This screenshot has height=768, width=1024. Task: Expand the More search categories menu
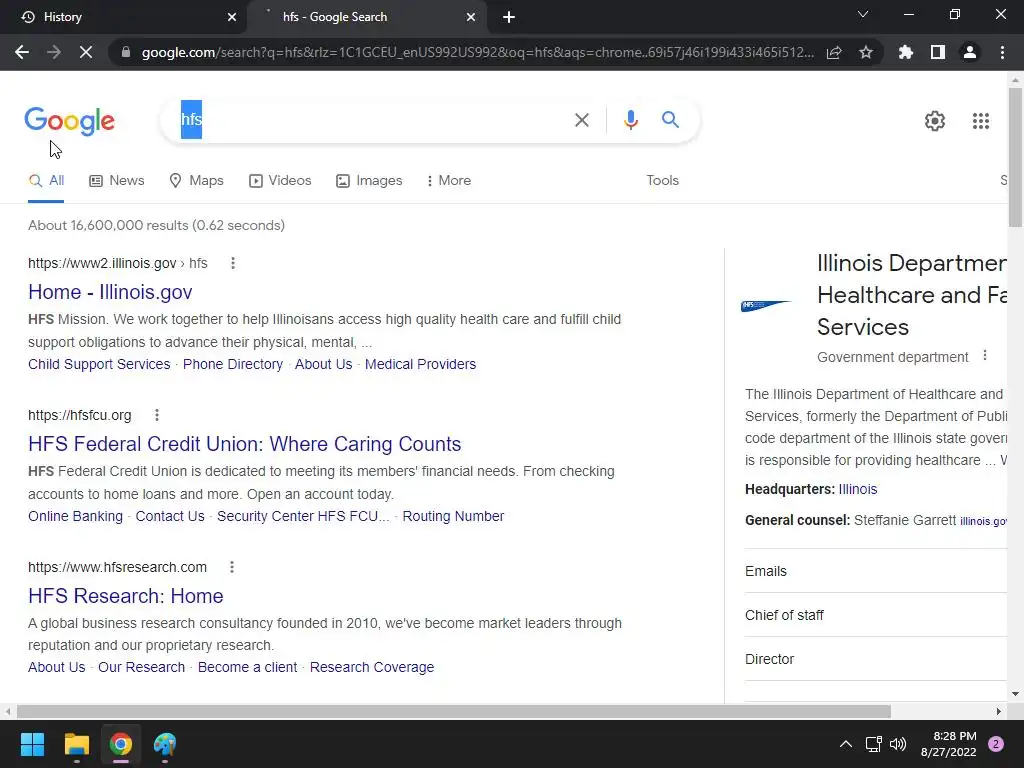click(x=449, y=181)
